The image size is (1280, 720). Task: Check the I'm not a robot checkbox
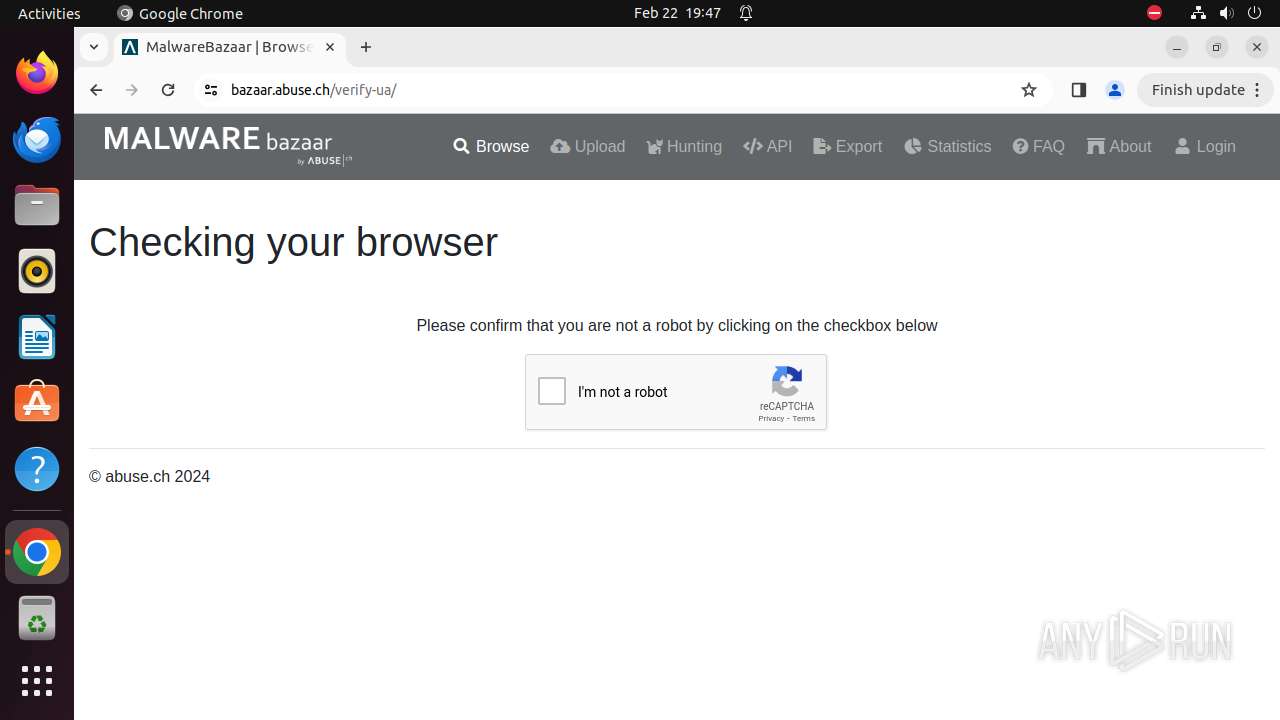(x=552, y=391)
